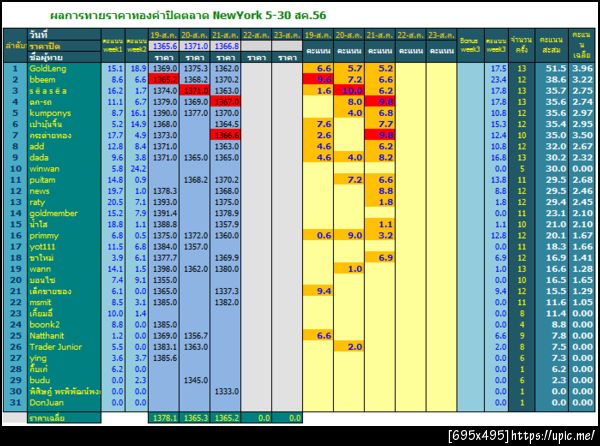Select red cell 1367.0
The width and height of the screenshot is (600, 446).
point(226,102)
